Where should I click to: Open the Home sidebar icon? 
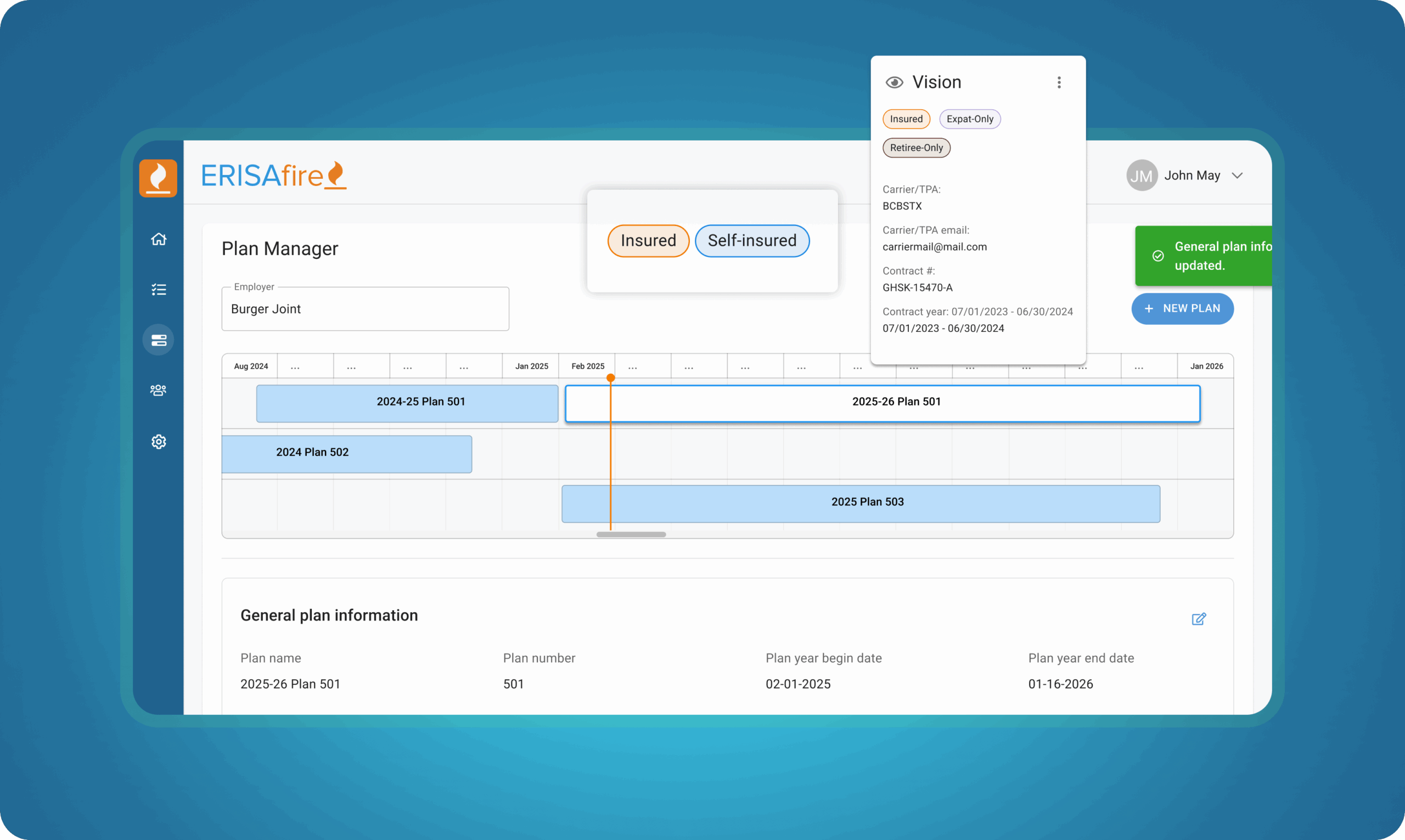click(x=159, y=239)
